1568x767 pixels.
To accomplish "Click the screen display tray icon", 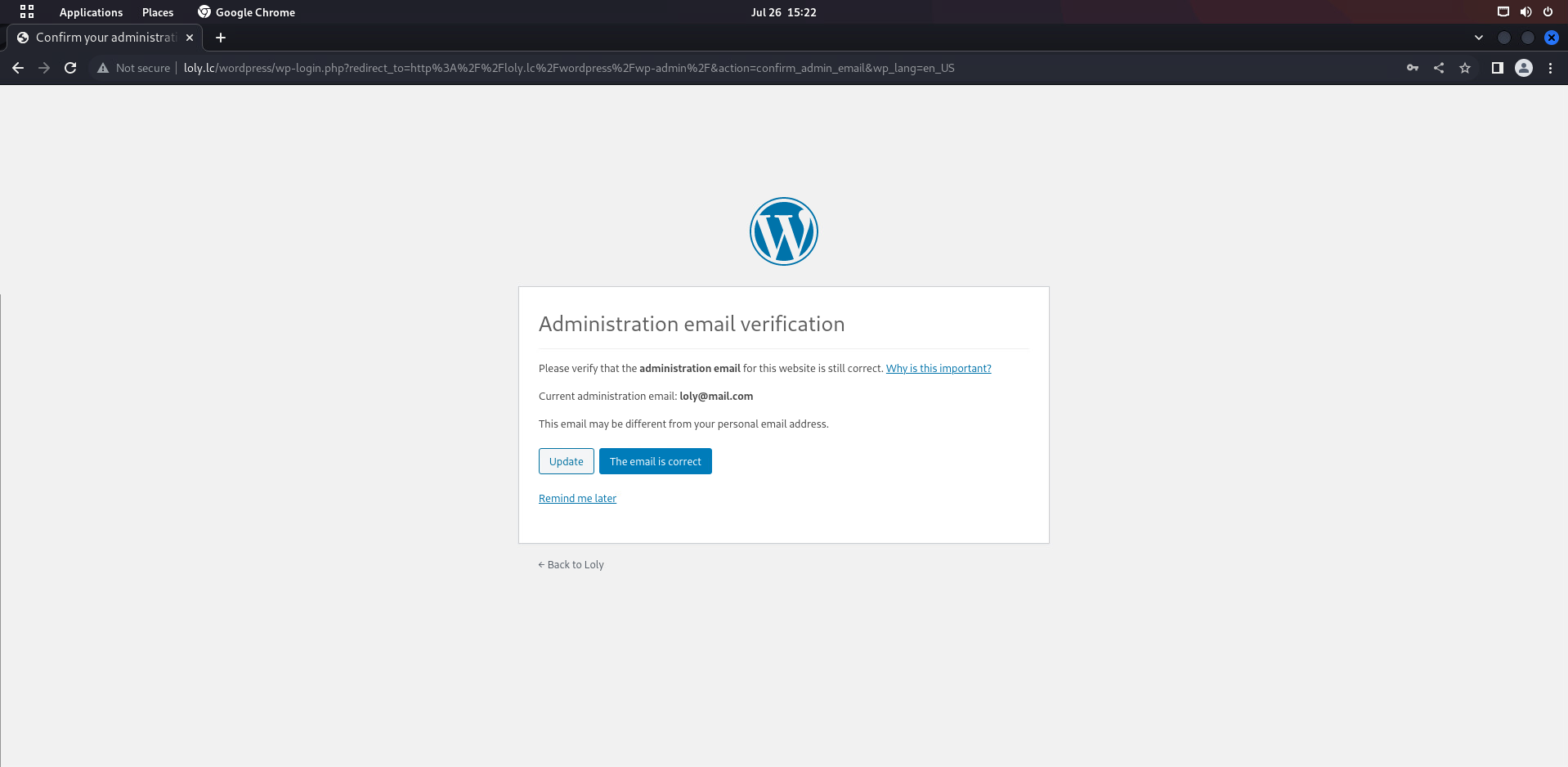I will [1503, 11].
